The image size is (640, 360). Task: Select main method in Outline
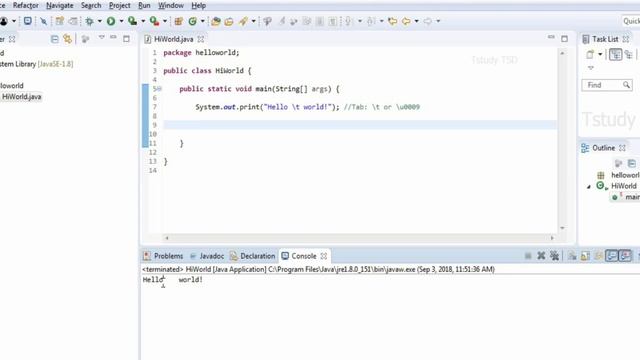pos(632,197)
